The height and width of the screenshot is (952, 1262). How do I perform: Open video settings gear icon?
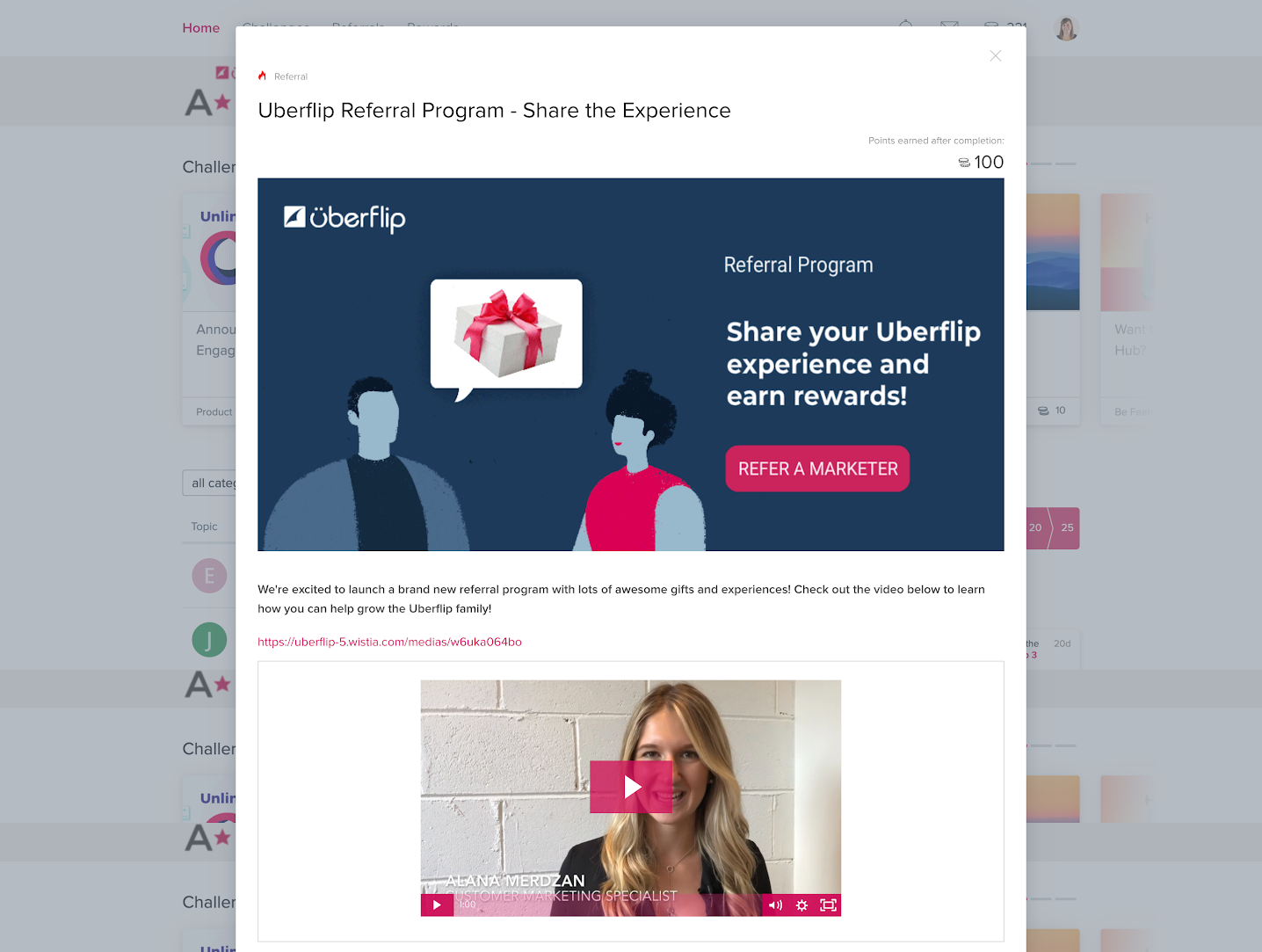pos(801,905)
